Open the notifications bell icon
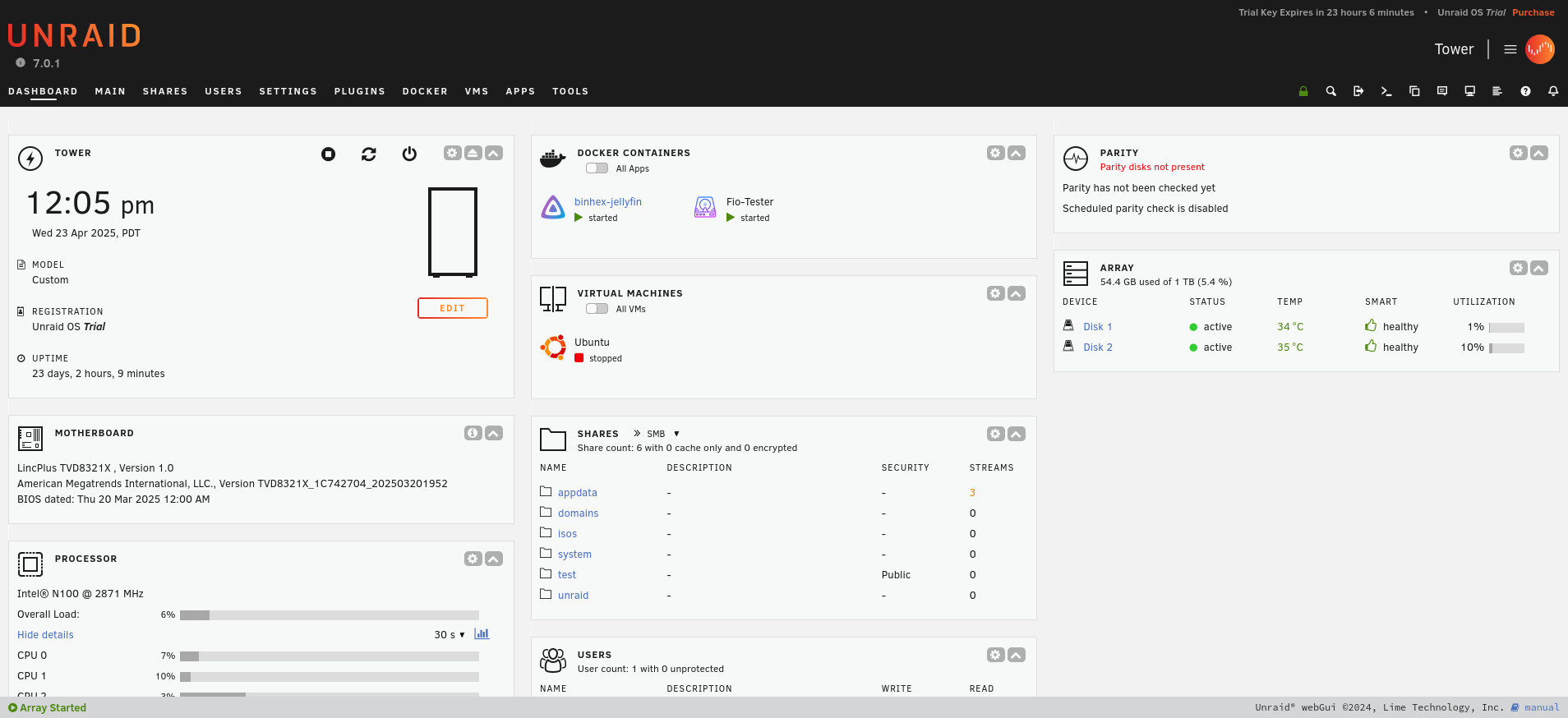 pyautogui.click(x=1553, y=91)
